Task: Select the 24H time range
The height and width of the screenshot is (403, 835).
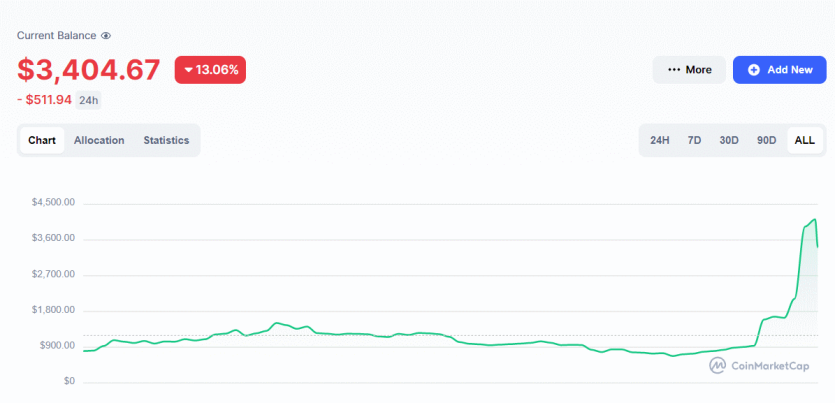Action: (660, 140)
